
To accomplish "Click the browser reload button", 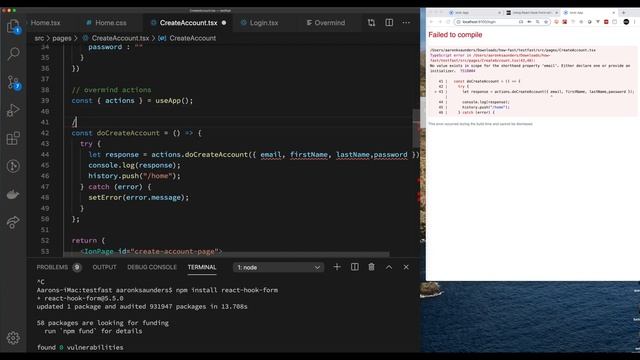I will pos(448,22).
